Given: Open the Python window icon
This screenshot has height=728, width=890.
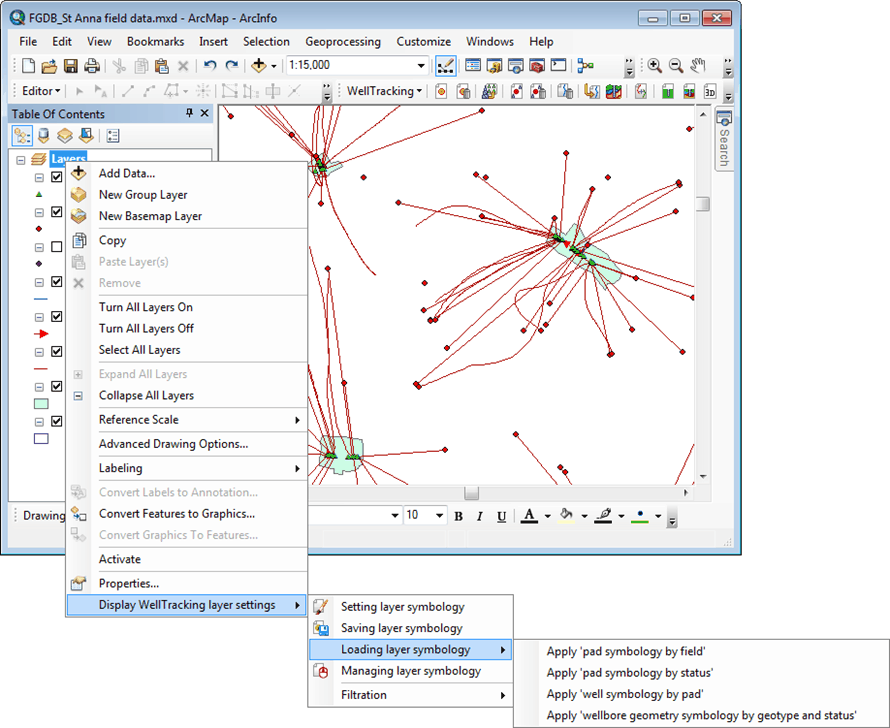Looking at the screenshot, I should 559,66.
